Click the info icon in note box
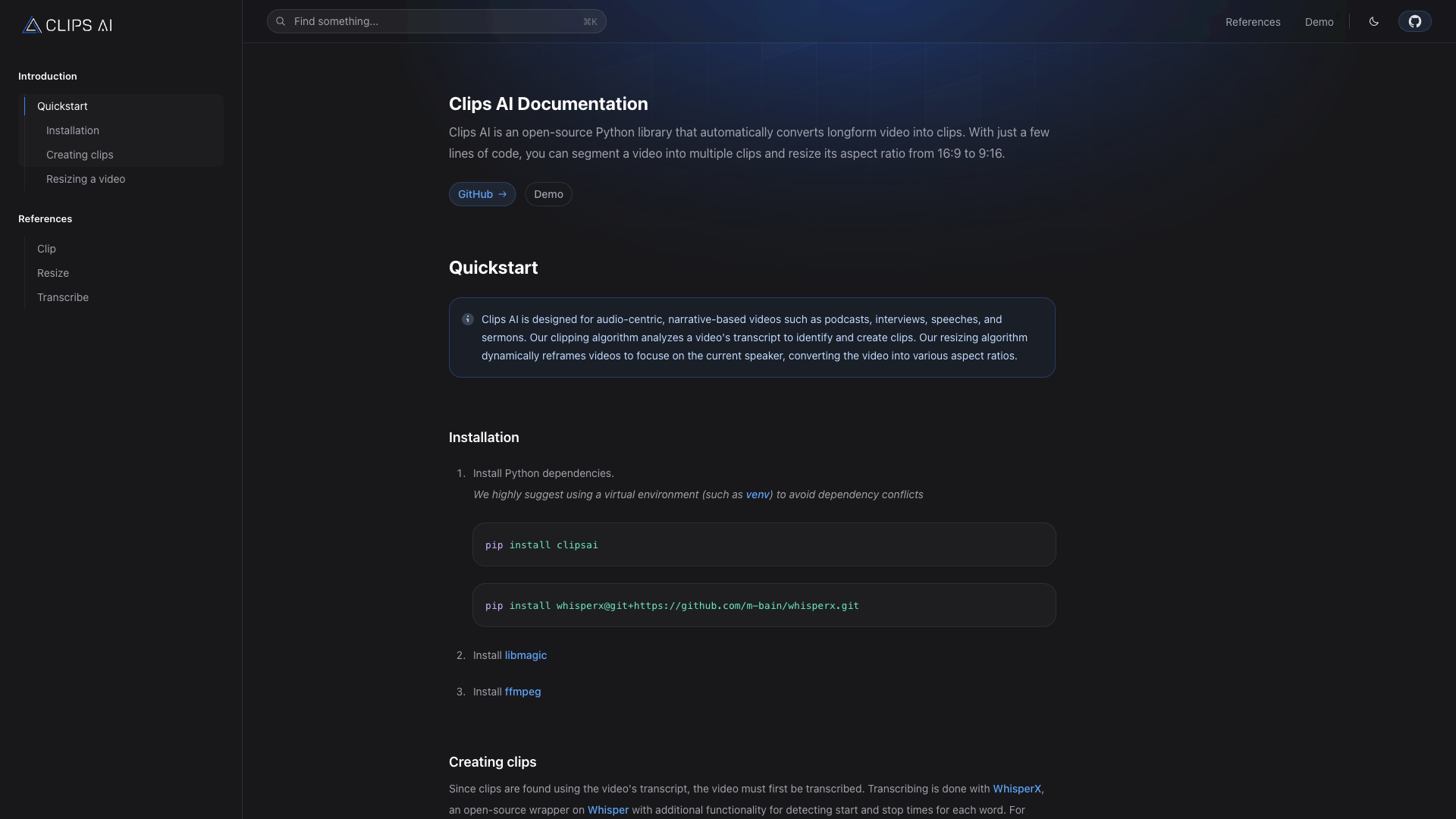The height and width of the screenshot is (819, 1456). coord(468,319)
